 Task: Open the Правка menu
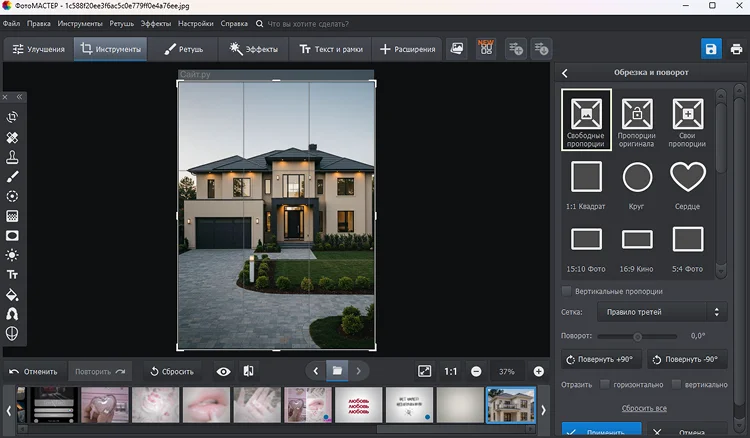(39, 23)
